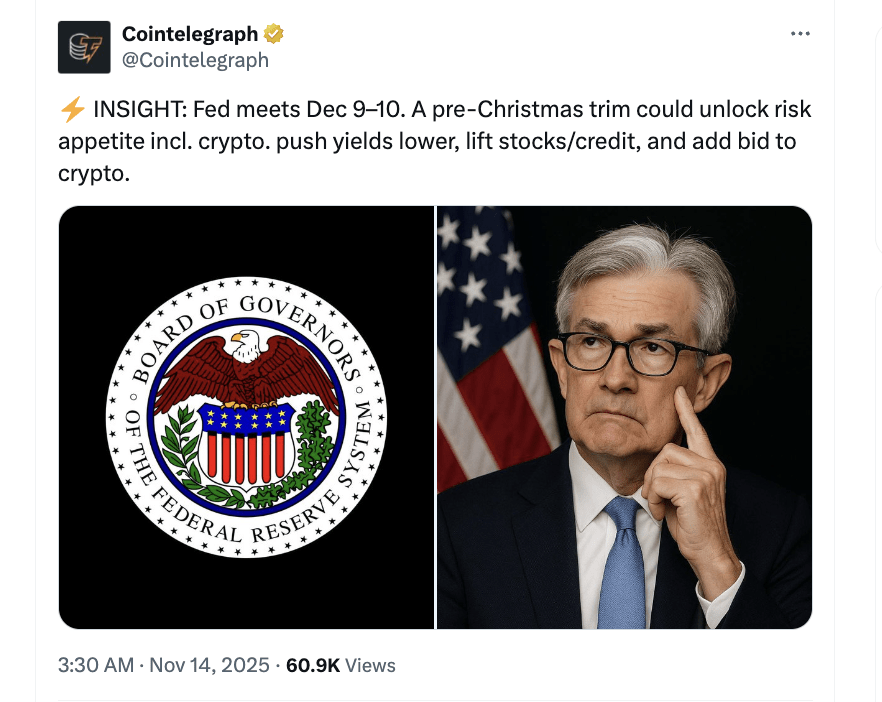
Task: Click the Nov 14, 2025 date text
Action: coord(210,664)
